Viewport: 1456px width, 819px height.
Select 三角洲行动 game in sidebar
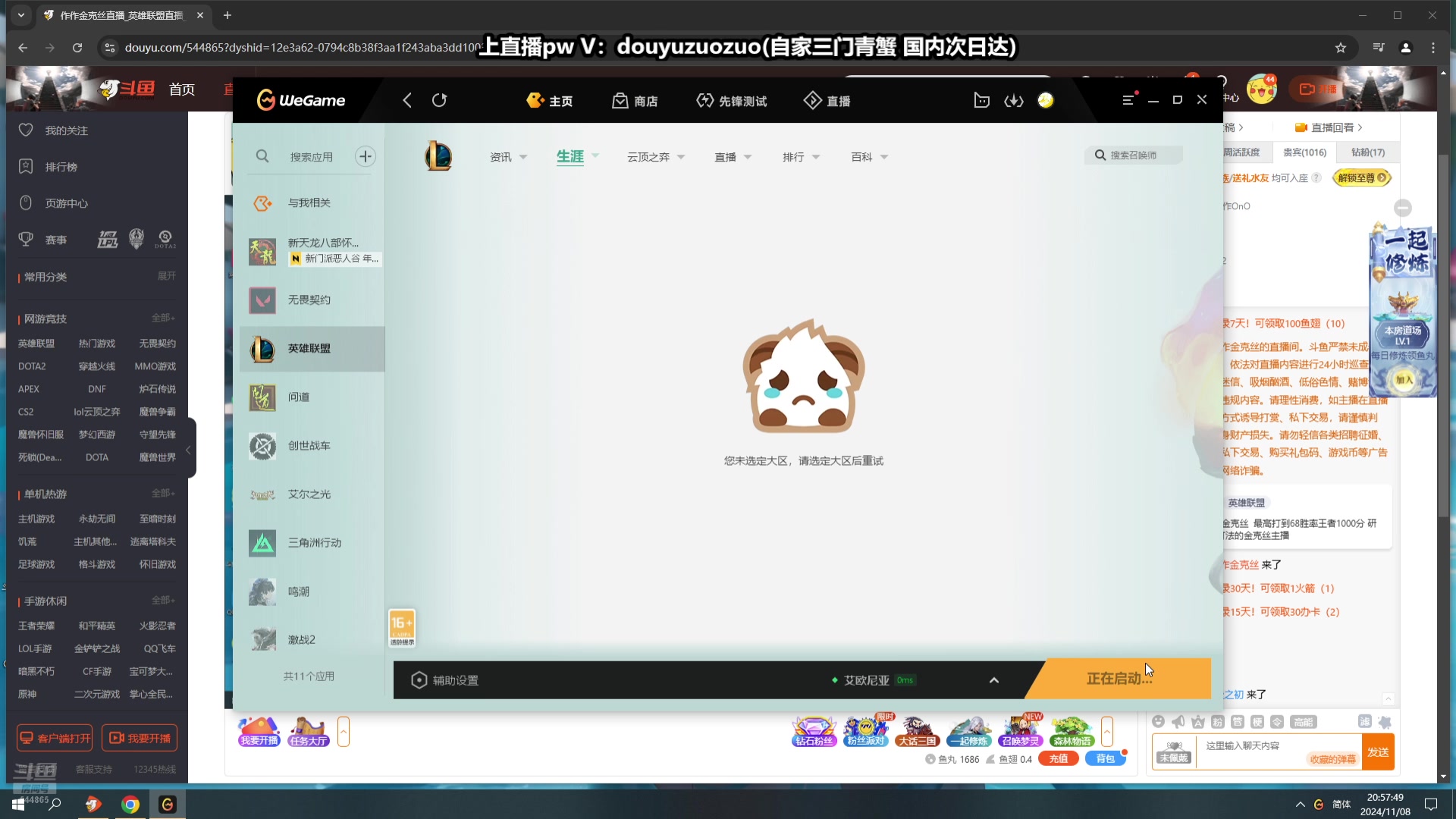312,543
